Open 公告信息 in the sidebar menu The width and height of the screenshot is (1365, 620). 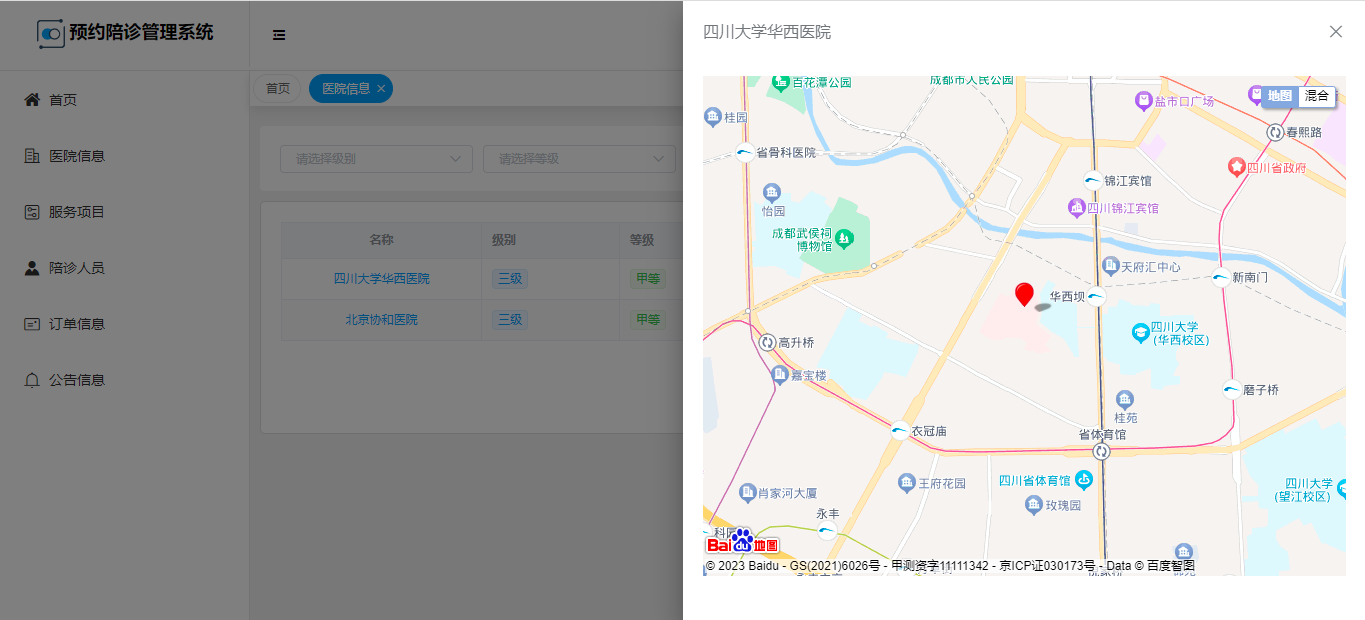(x=124, y=380)
